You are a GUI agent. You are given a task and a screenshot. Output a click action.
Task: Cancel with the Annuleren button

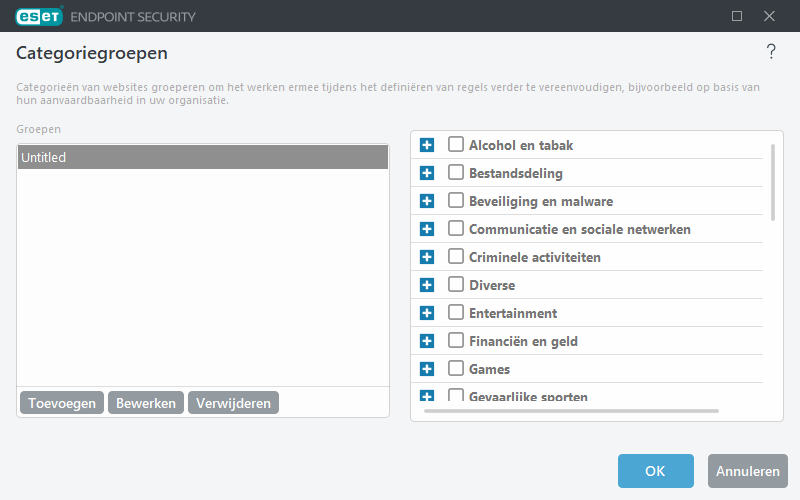747,471
